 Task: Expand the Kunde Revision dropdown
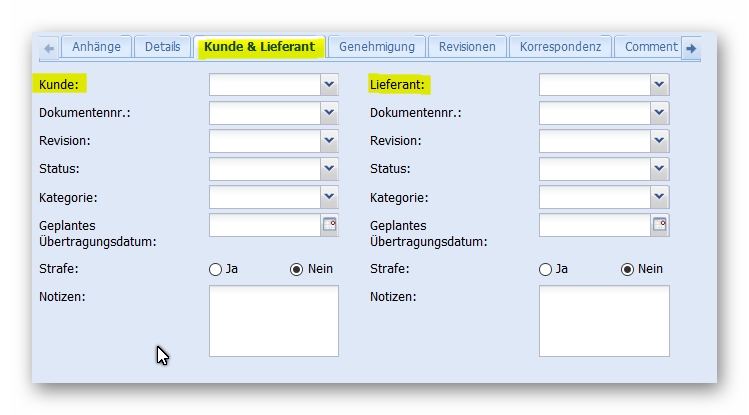(329, 141)
